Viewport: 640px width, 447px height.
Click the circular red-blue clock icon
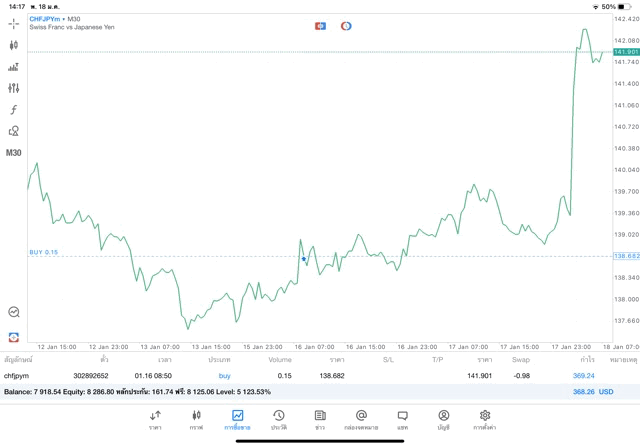[x=346, y=26]
